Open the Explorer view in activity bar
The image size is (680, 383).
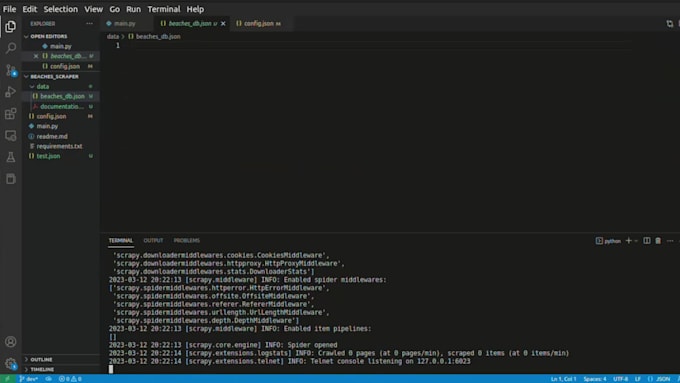10,26
